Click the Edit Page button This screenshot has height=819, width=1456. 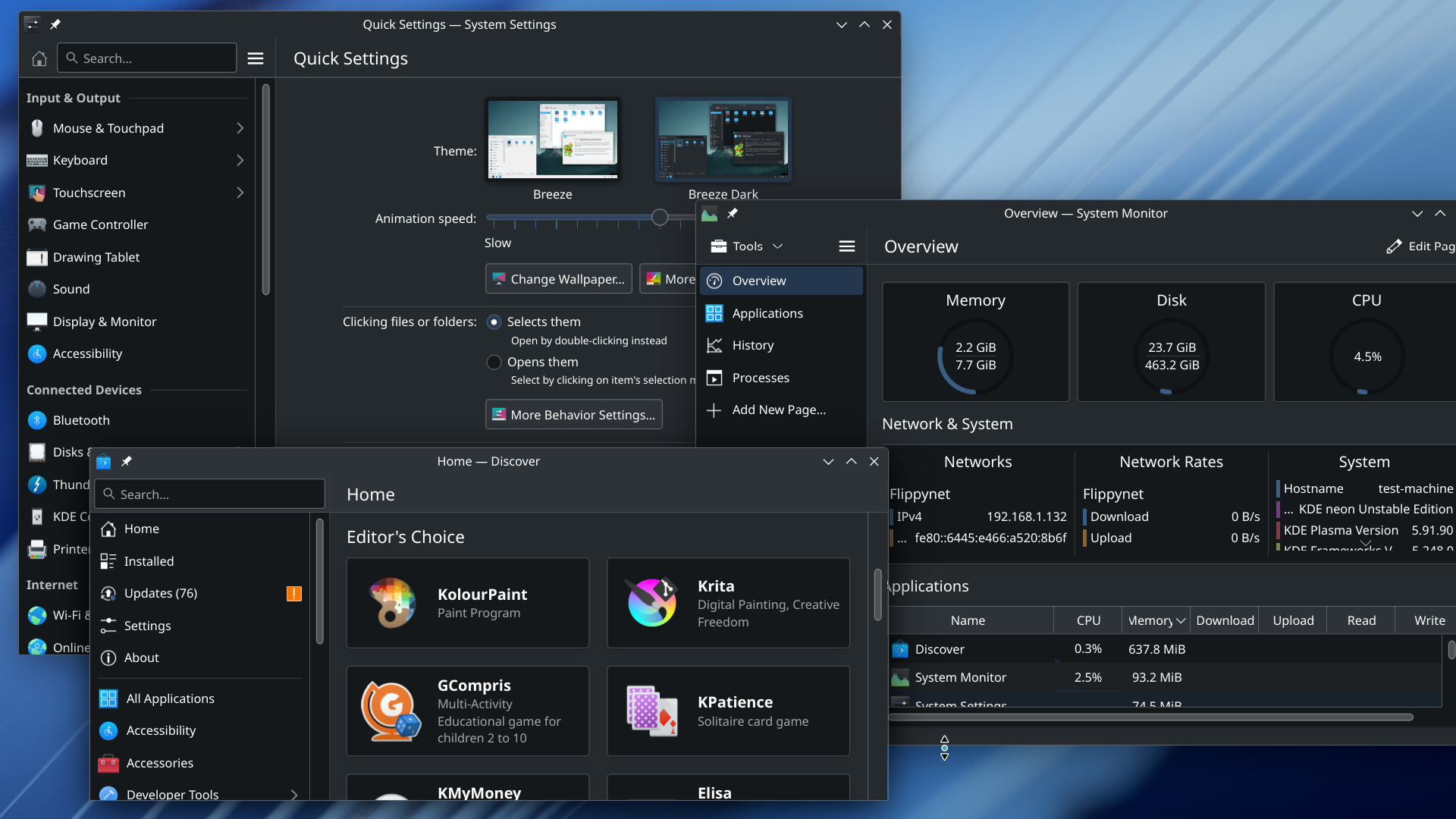(1420, 246)
